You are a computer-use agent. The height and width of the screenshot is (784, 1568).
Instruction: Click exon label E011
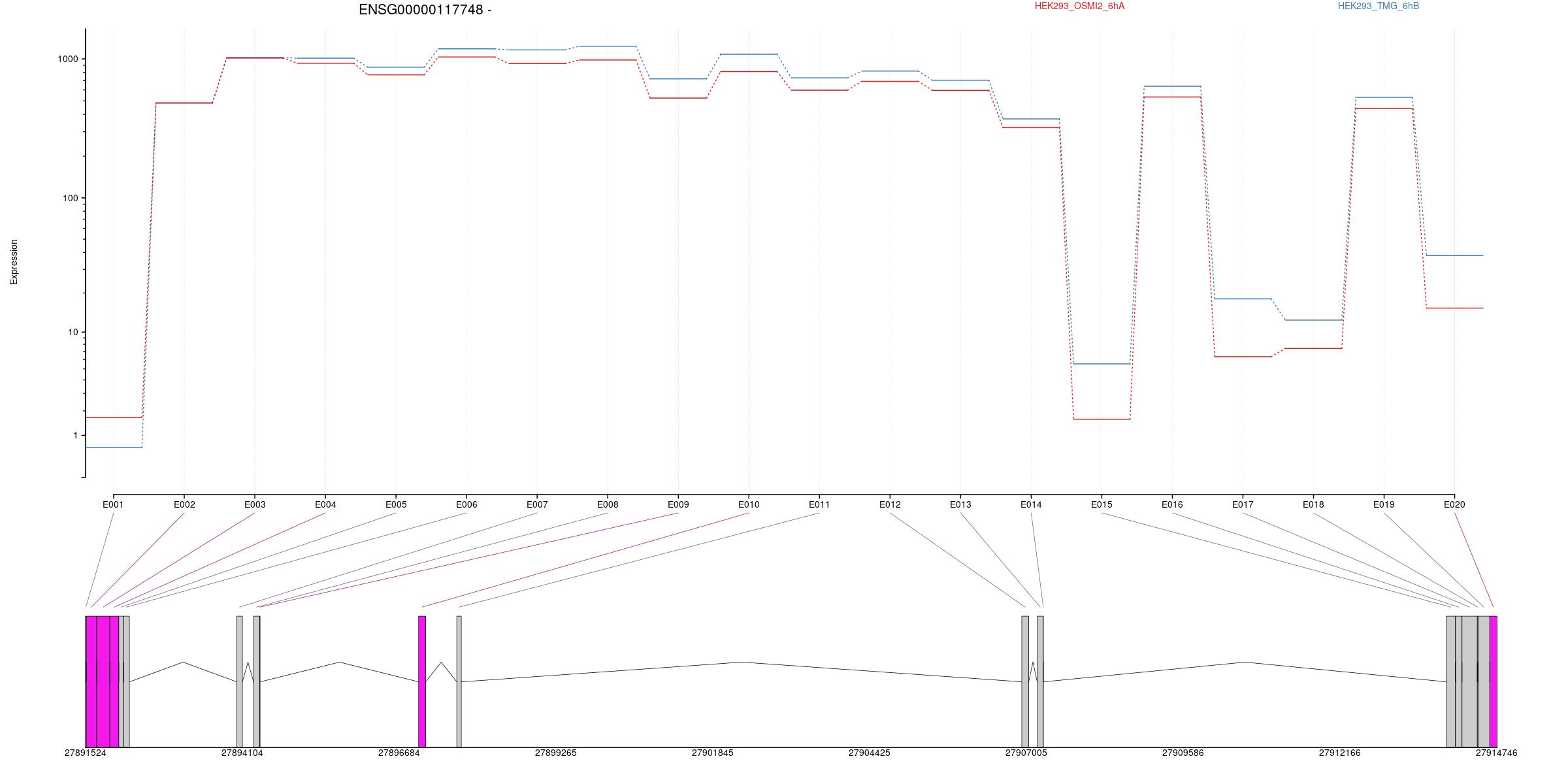tap(819, 504)
